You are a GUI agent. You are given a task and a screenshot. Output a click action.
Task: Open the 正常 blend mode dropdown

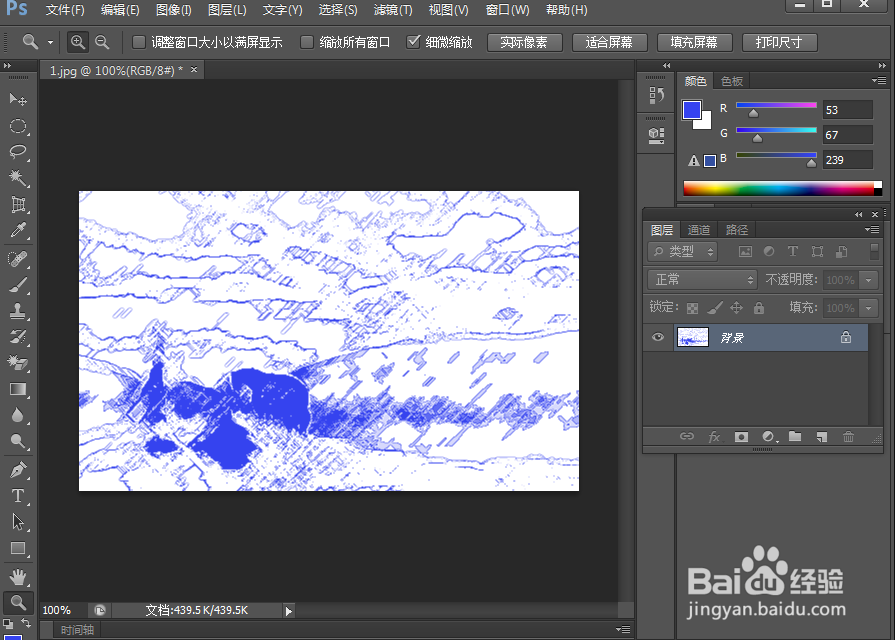(700, 279)
